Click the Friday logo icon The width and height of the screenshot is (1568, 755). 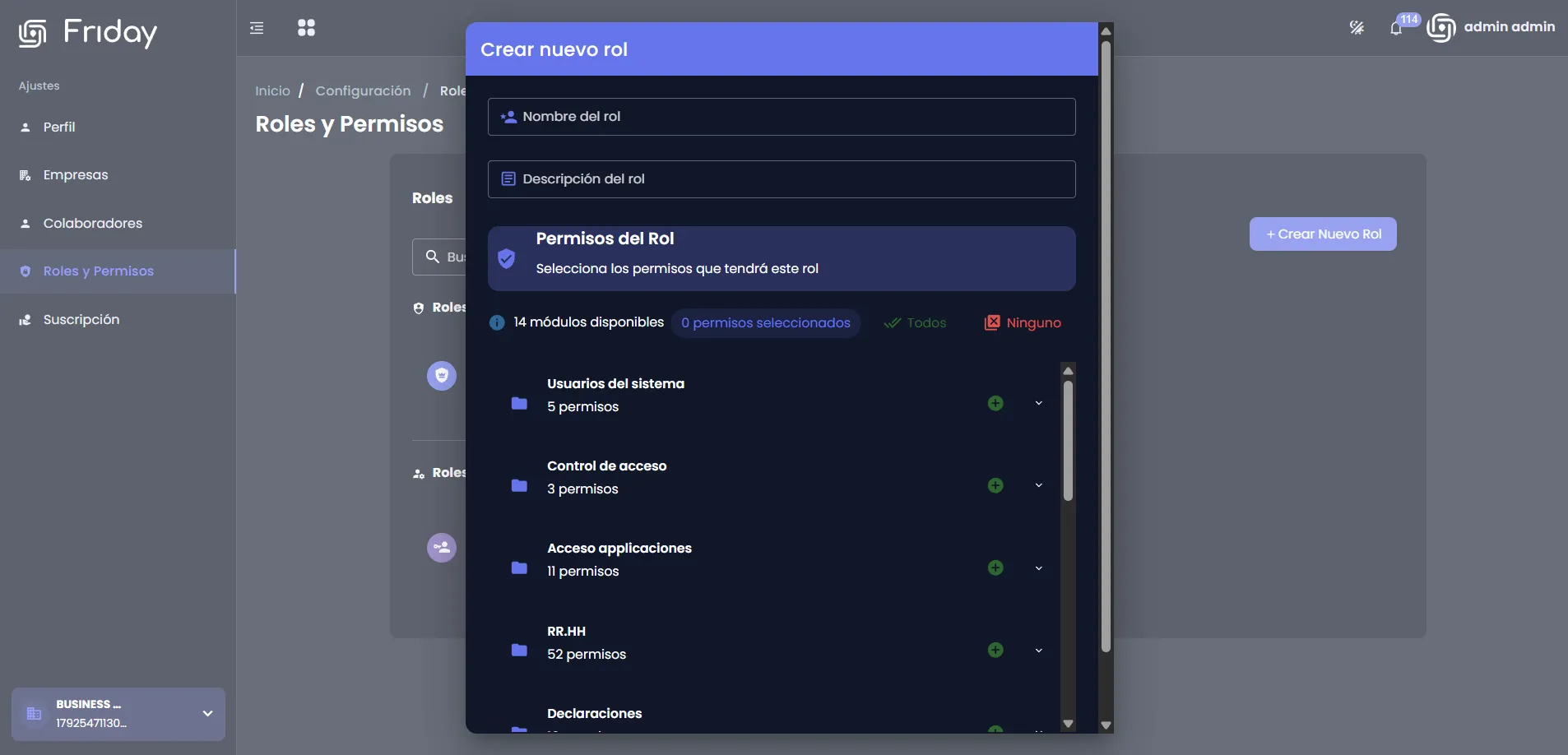(32, 33)
